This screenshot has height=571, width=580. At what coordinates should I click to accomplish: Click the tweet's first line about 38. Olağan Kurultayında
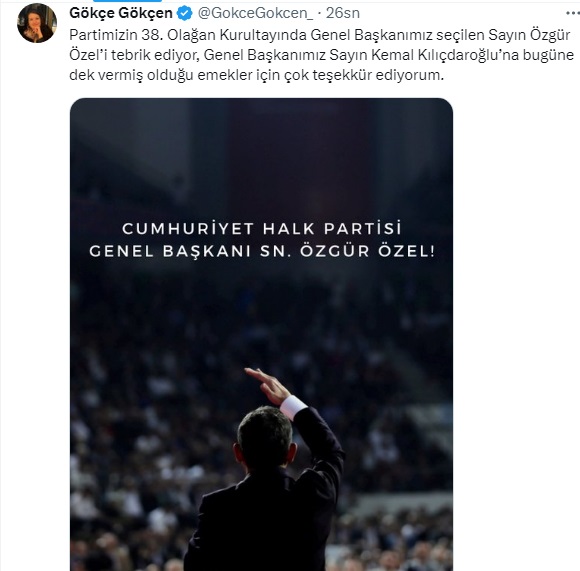320,35
